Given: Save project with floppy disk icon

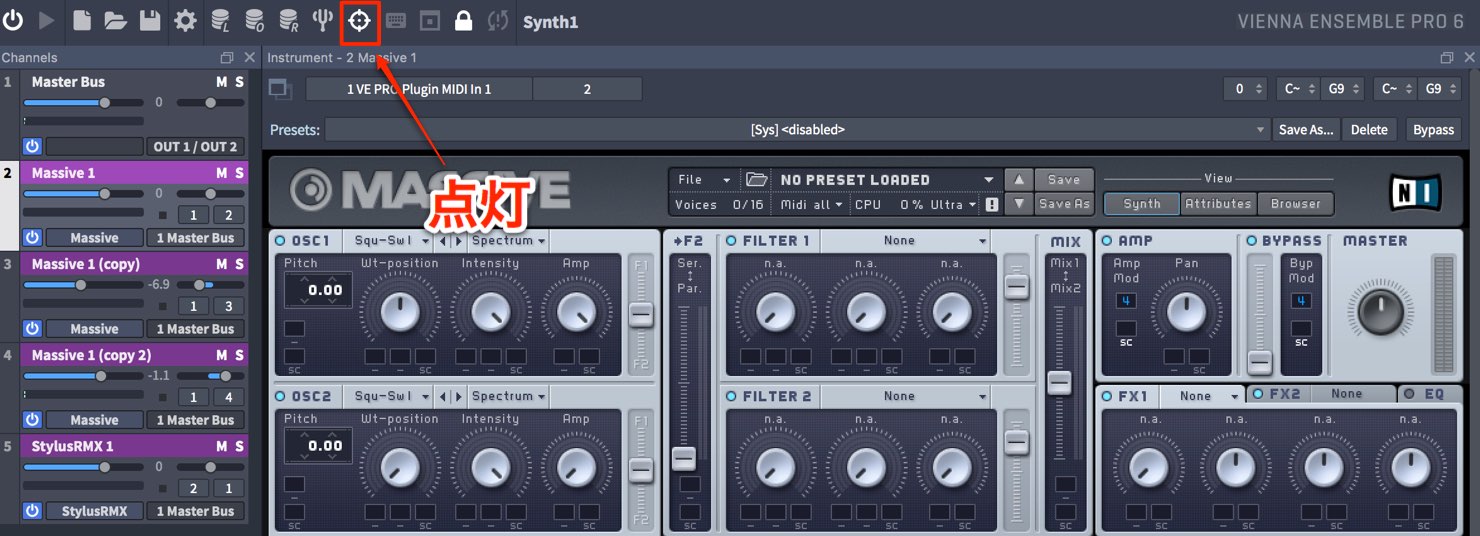Looking at the screenshot, I should click(149, 20).
